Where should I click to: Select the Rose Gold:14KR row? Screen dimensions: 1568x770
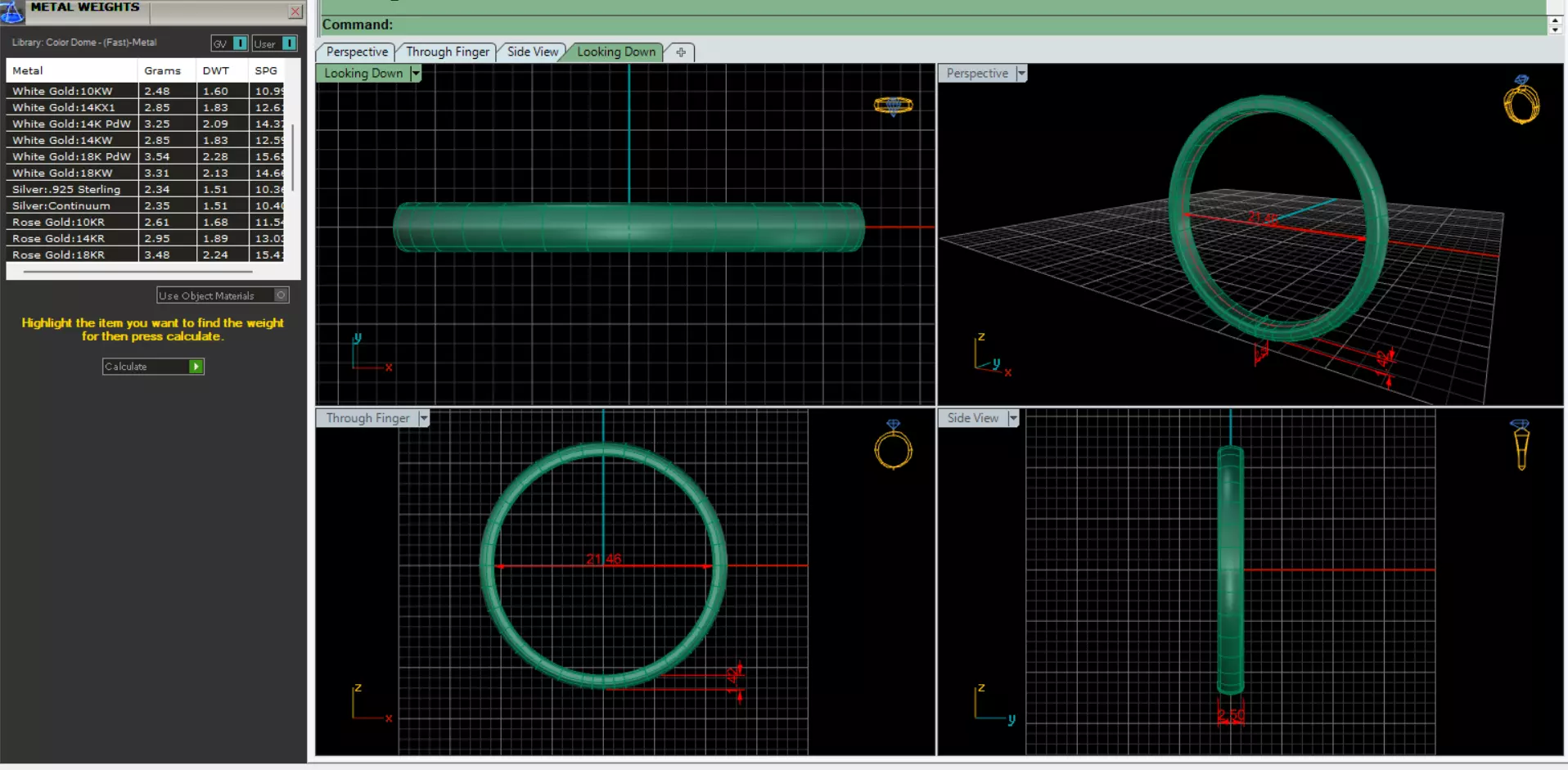[146, 238]
